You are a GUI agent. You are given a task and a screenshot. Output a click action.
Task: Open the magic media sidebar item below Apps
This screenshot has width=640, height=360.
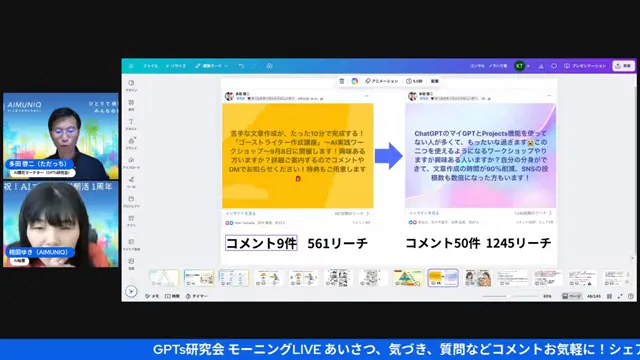click(x=131, y=244)
